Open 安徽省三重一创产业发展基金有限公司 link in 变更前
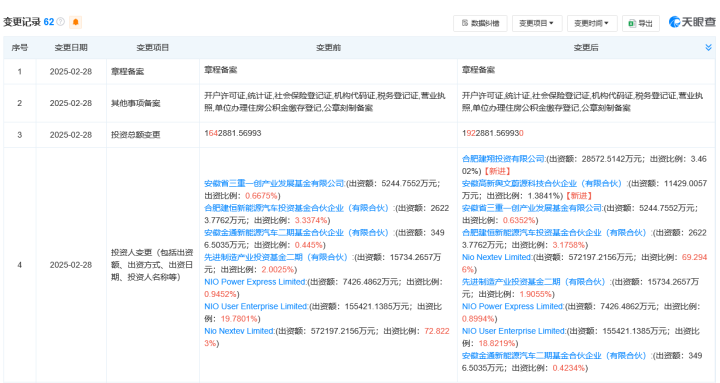This screenshot has height=383, width=720. click(x=274, y=183)
